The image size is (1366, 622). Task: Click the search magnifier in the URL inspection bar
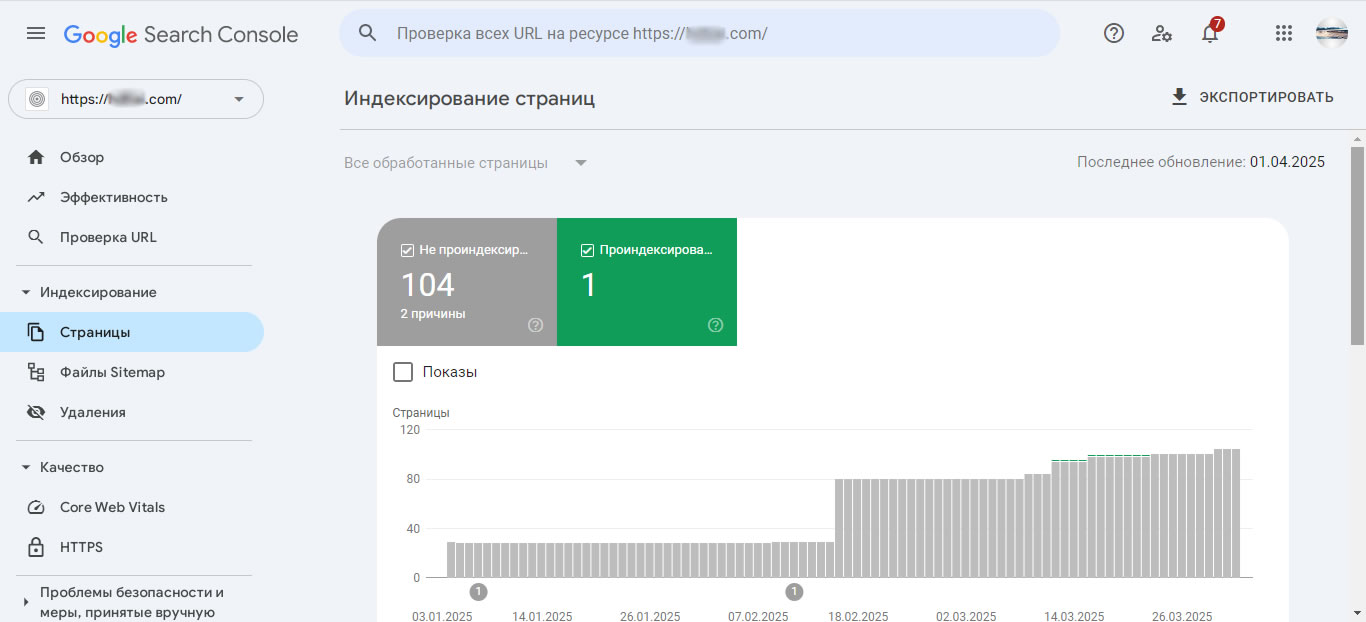pyautogui.click(x=367, y=32)
